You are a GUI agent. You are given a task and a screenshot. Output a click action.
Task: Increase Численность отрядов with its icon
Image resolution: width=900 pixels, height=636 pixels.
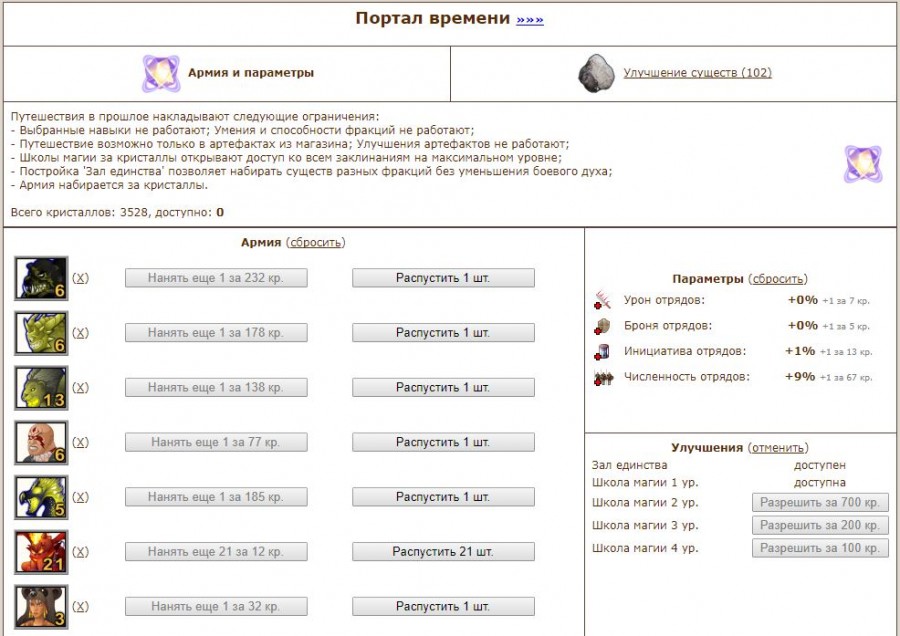[603, 378]
